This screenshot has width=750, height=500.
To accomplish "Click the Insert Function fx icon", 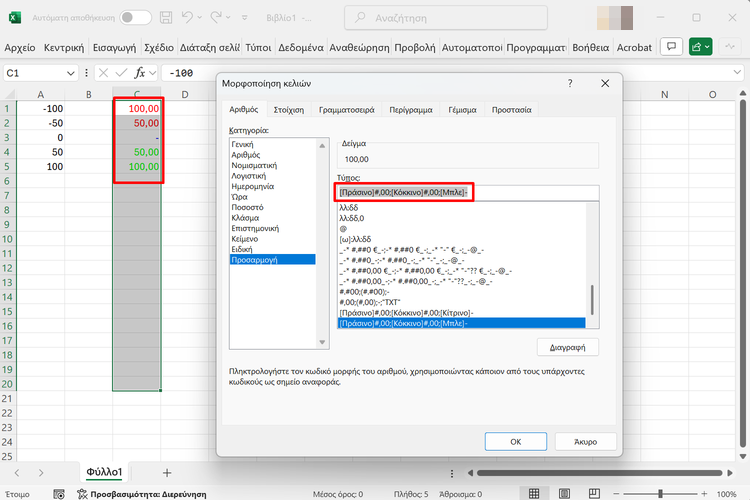I will tap(140, 73).
